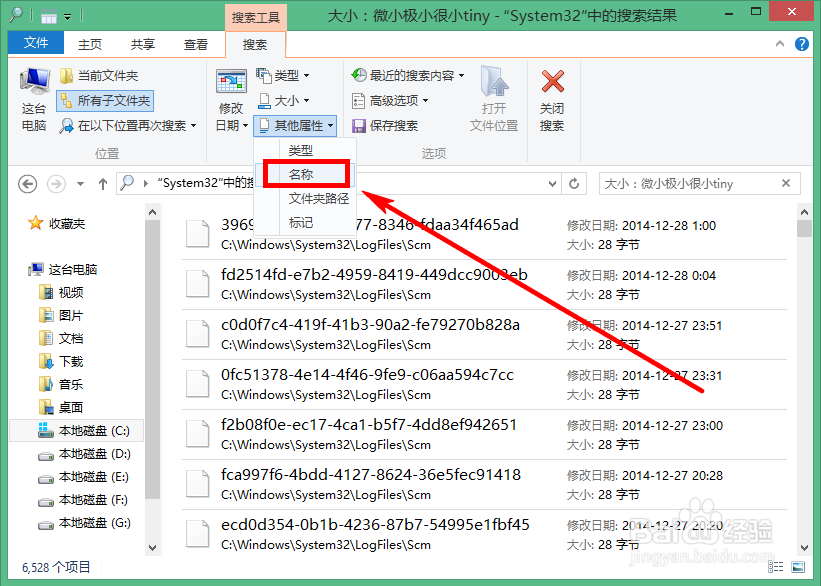Click the Save search button
Image resolution: width=821 pixels, height=586 pixels.
385,126
